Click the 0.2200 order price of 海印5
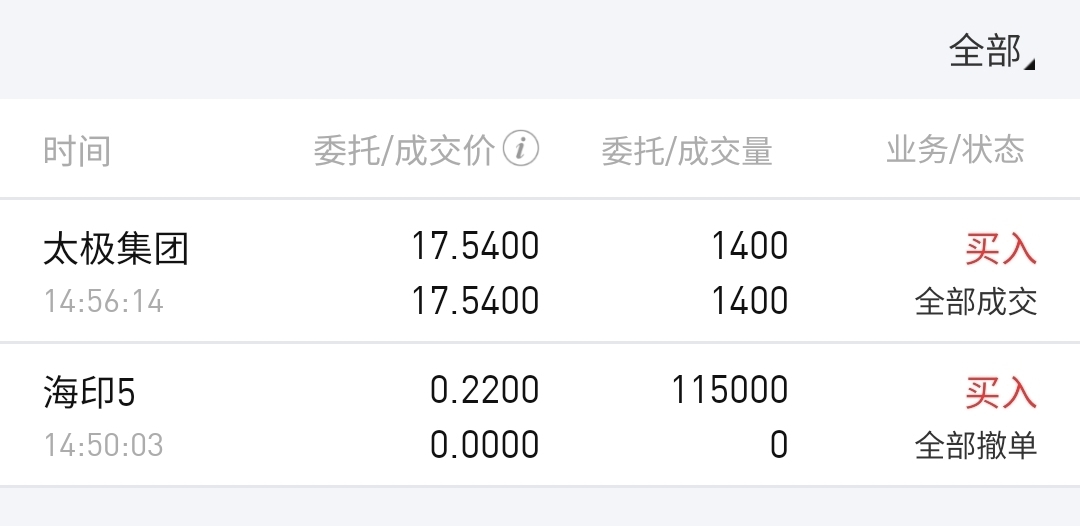 pyautogui.click(x=484, y=390)
